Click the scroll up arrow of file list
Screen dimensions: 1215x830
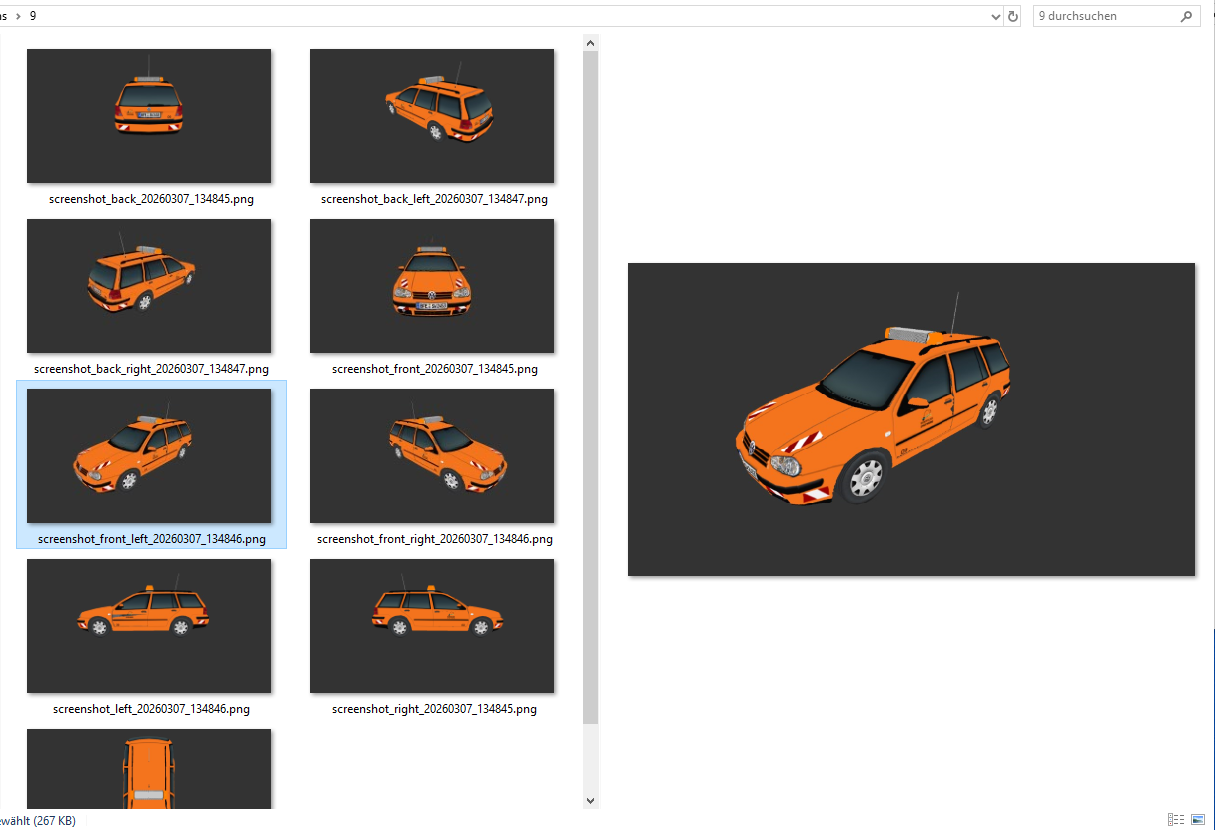coord(590,43)
